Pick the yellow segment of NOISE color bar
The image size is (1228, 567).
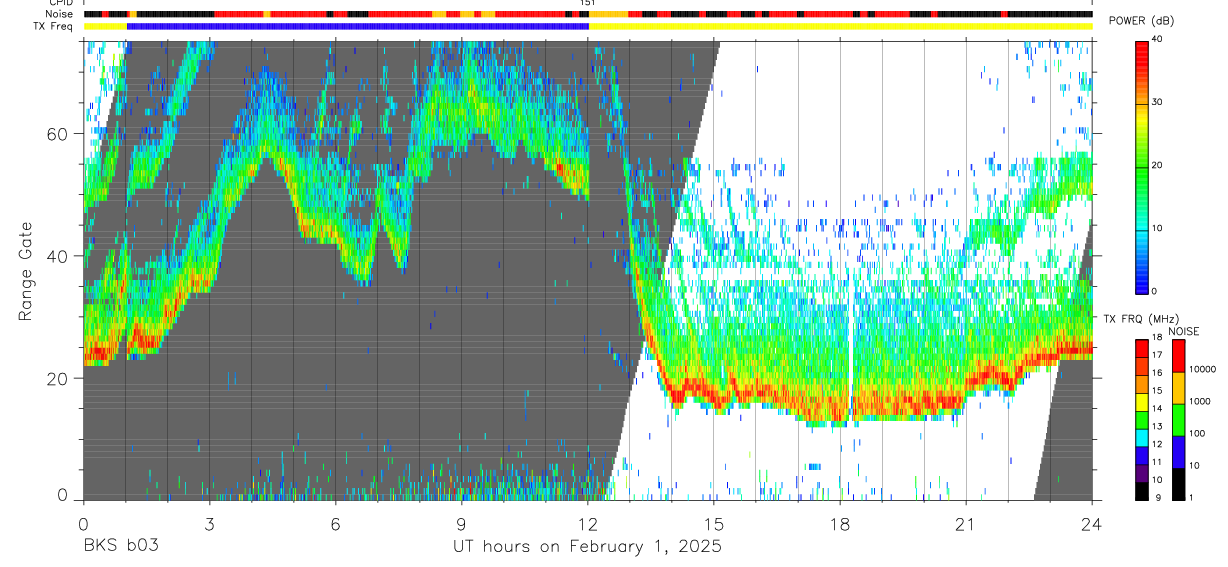(x=1178, y=388)
